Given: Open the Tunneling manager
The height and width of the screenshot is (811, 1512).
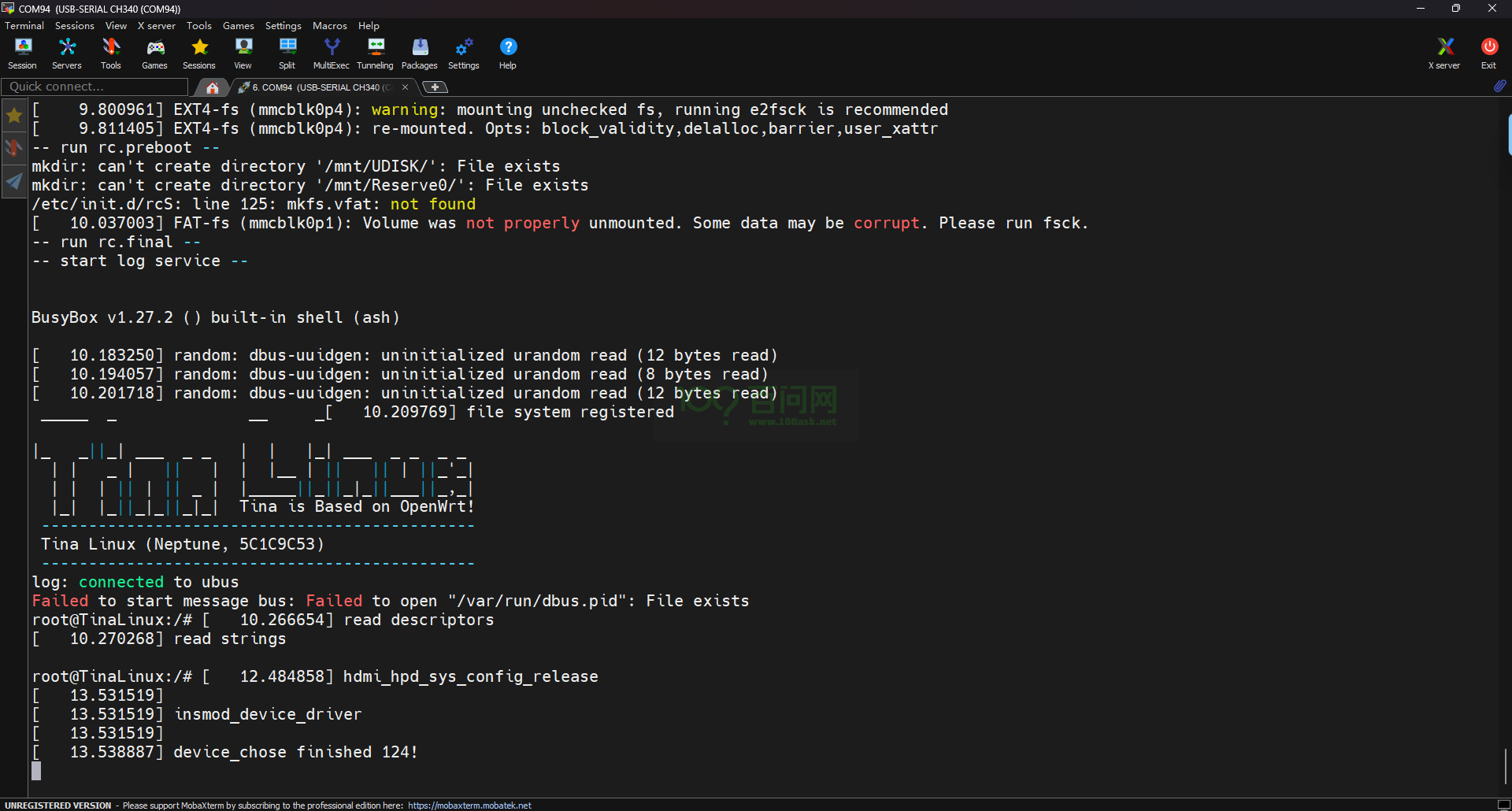Looking at the screenshot, I should coord(375,54).
